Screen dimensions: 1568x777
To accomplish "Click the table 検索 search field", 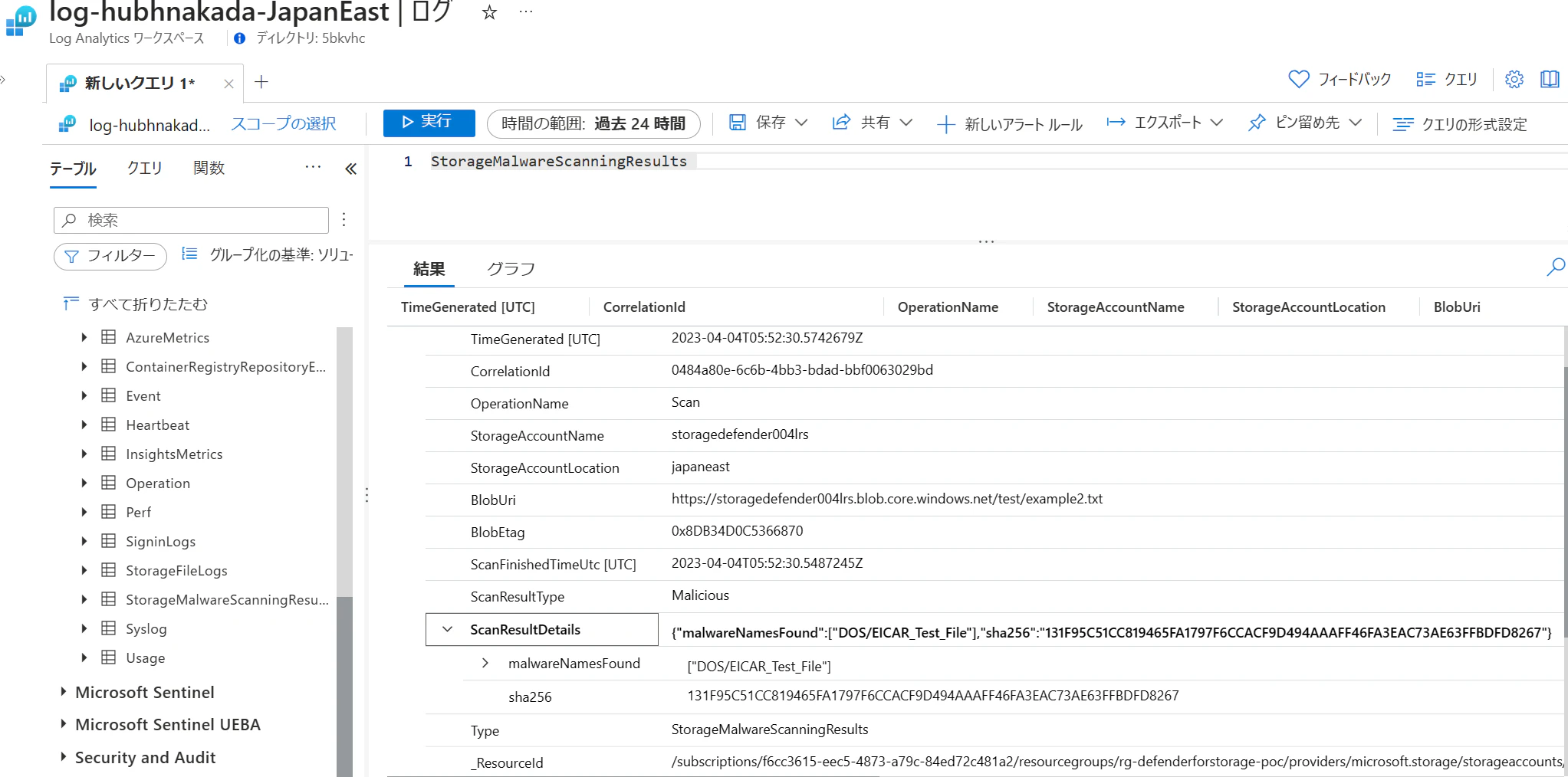I will 191,220.
